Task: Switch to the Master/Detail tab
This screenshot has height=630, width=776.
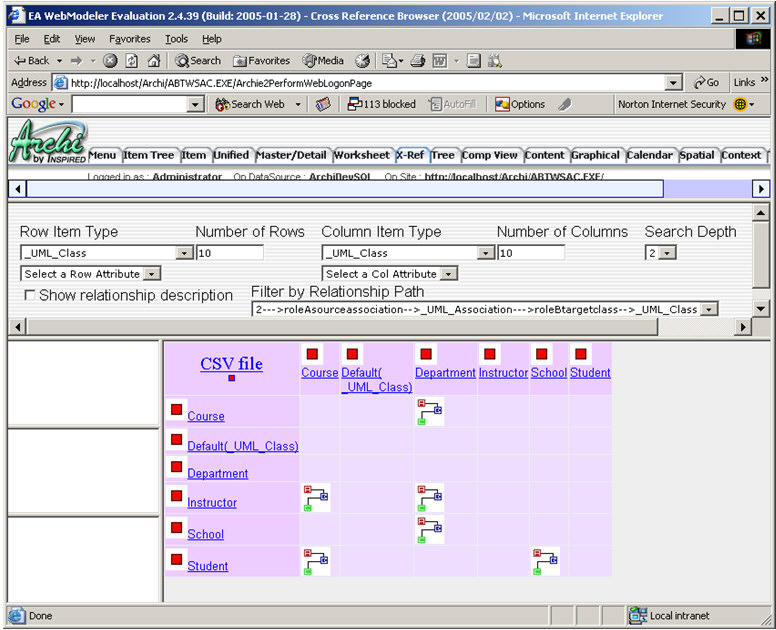Action: pyautogui.click(x=291, y=155)
